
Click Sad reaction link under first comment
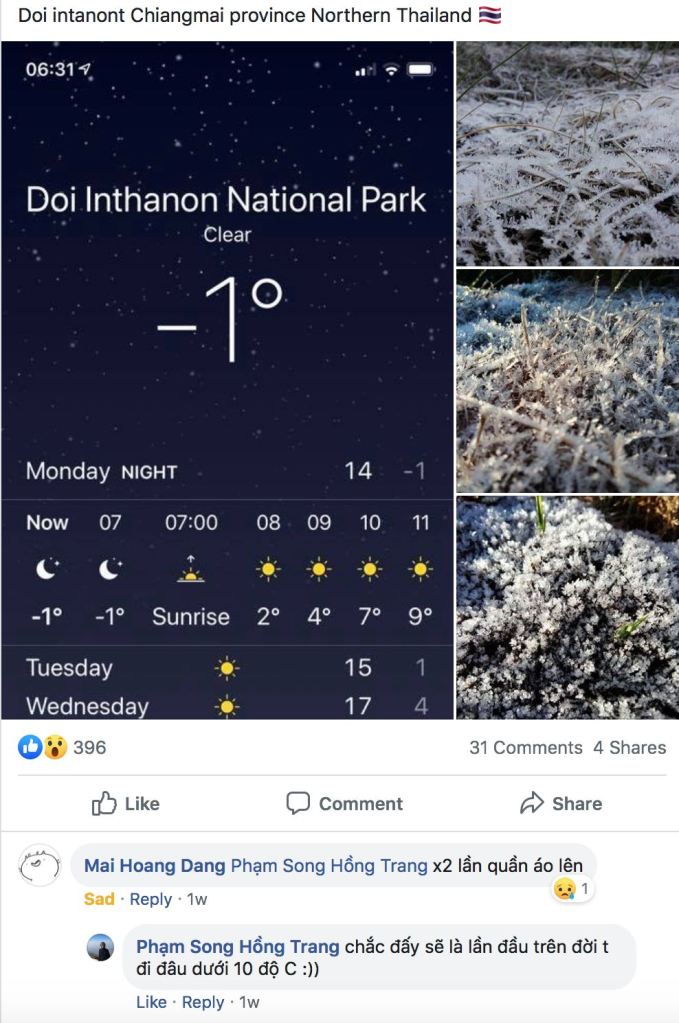pos(99,899)
